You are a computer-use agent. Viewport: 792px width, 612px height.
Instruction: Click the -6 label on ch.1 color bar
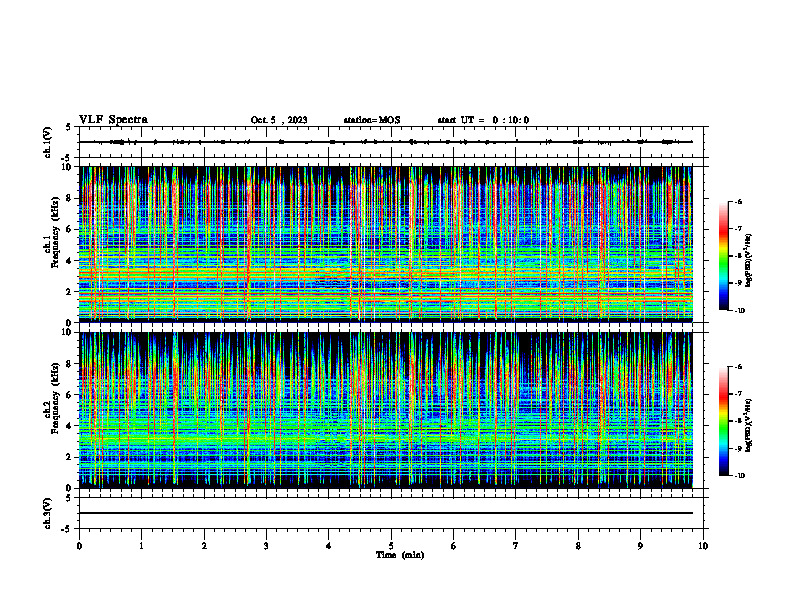(738, 201)
